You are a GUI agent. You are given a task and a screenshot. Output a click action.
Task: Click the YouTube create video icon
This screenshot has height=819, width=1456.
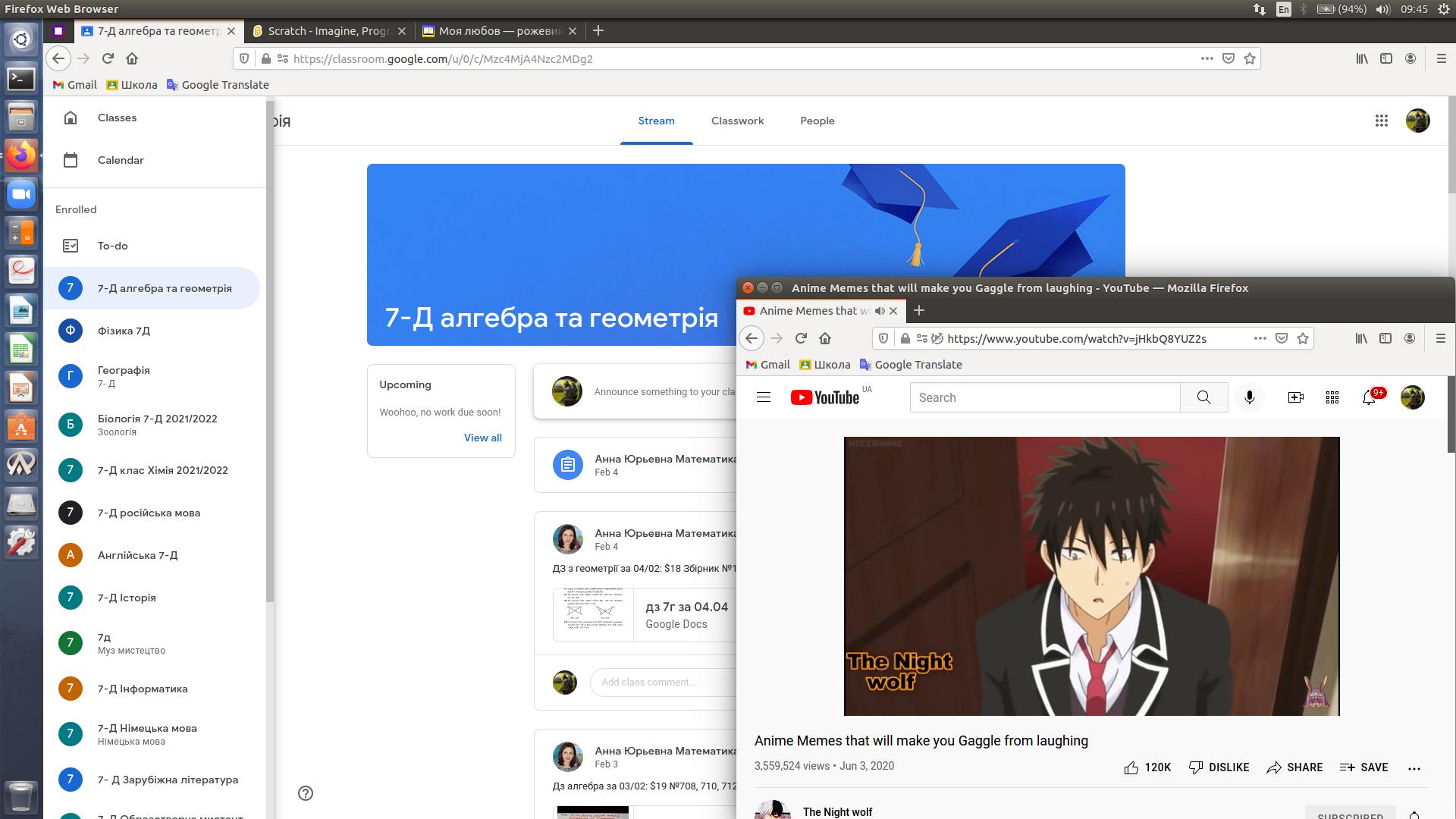point(1295,397)
